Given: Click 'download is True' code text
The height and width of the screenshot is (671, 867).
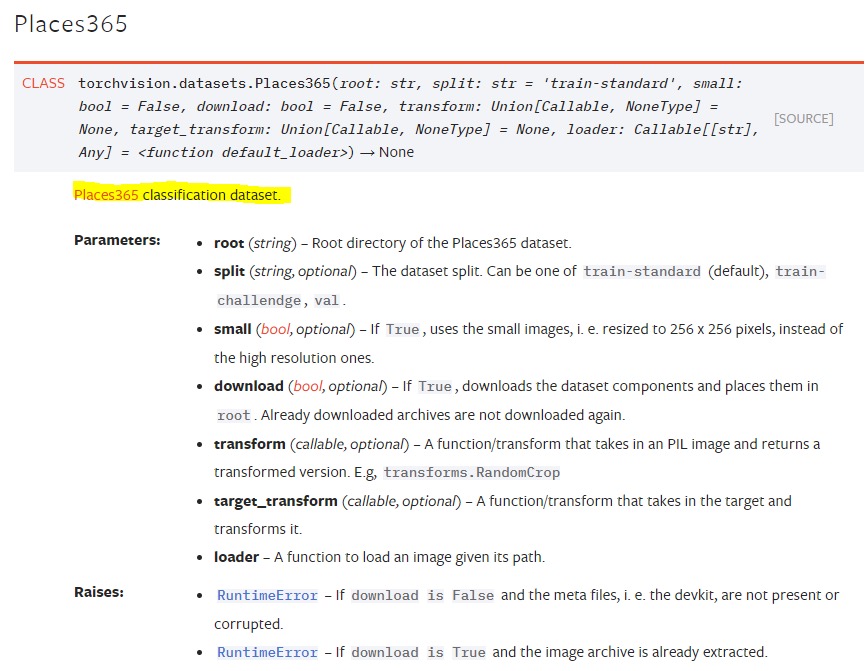Looking at the screenshot, I should click(418, 652).
